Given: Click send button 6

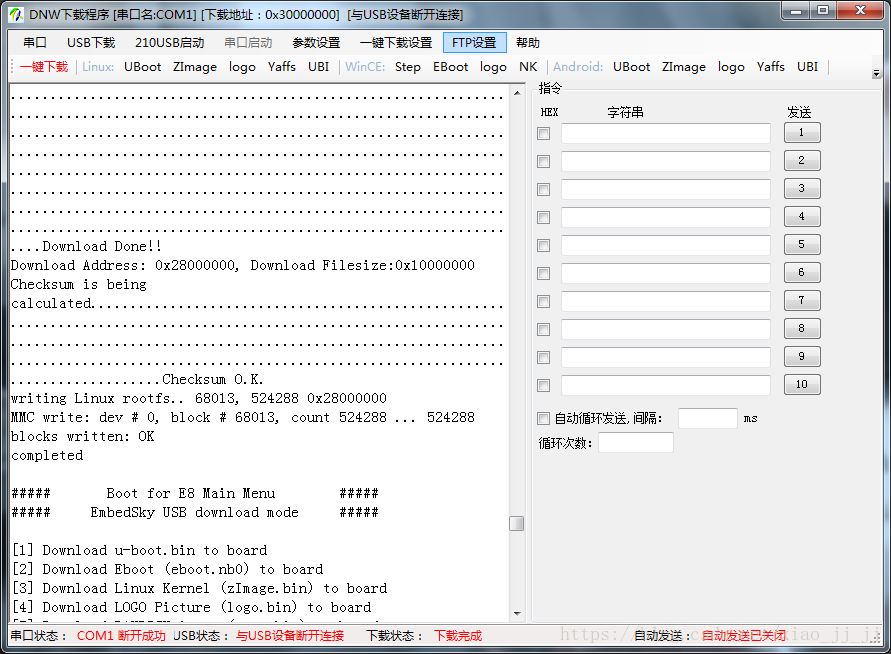Looking at the screenshot, I should pyautogui.click(x=802, y=272).
